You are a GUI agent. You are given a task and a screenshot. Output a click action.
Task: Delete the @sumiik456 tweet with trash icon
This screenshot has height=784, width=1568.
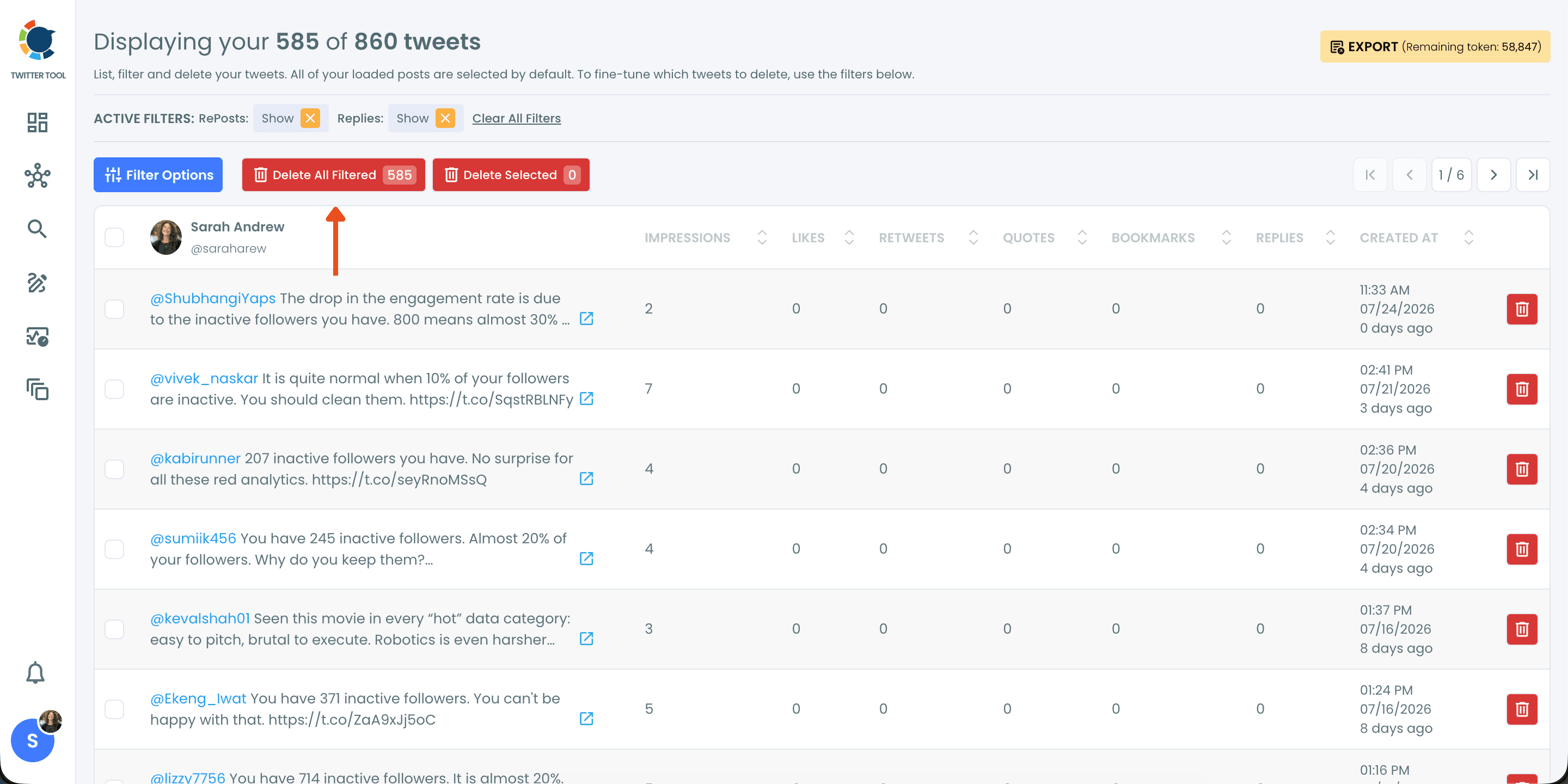click(x=1522, y=549)
